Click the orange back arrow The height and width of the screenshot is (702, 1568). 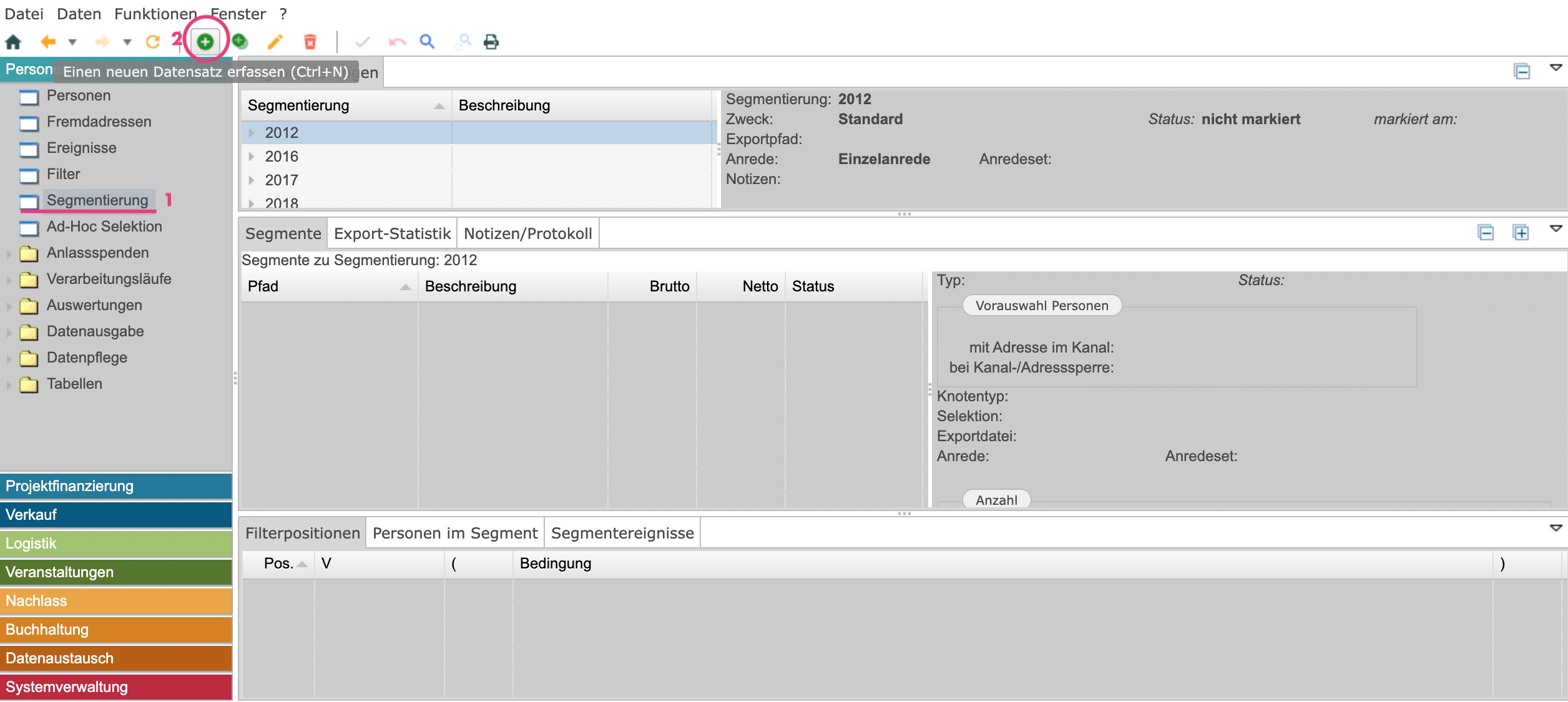pos(48,42)
